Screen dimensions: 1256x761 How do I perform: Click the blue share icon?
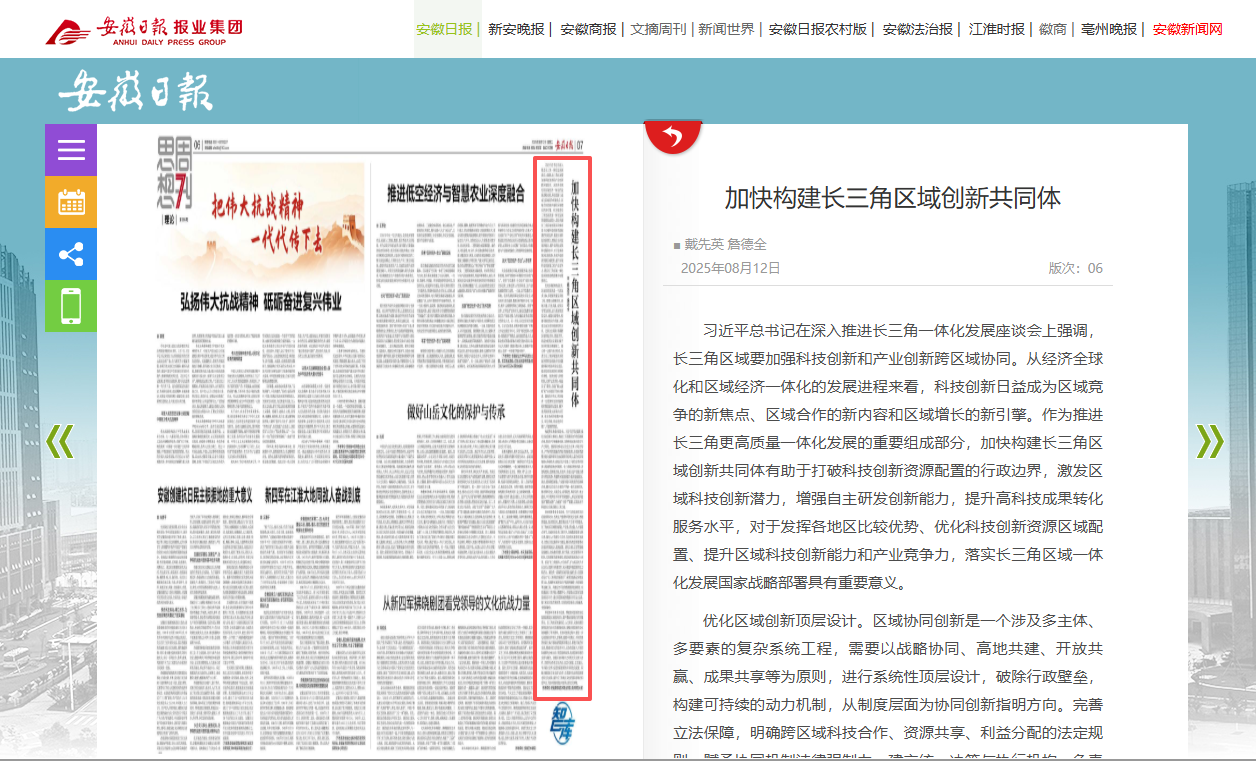pyautogui.click(x=71, y=254)
